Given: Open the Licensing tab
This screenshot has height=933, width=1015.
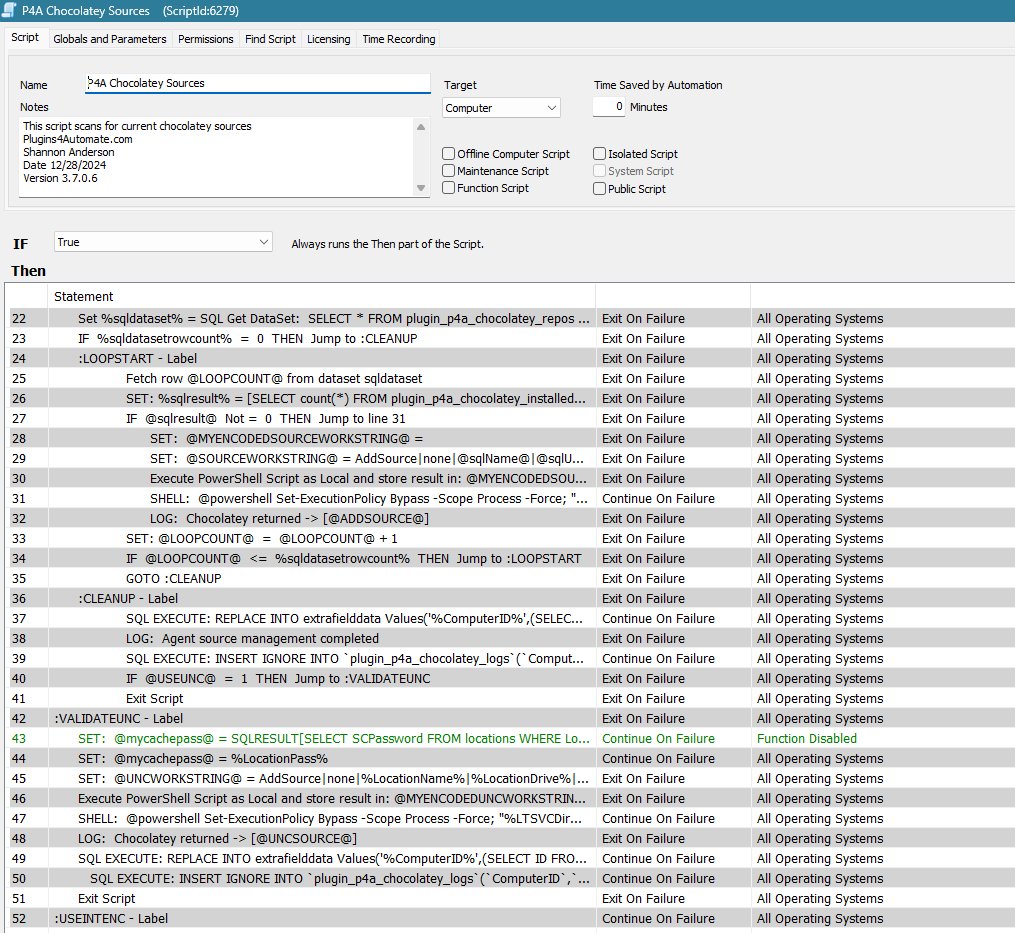Looking at the screenshot, I should (x=328, y=39).
